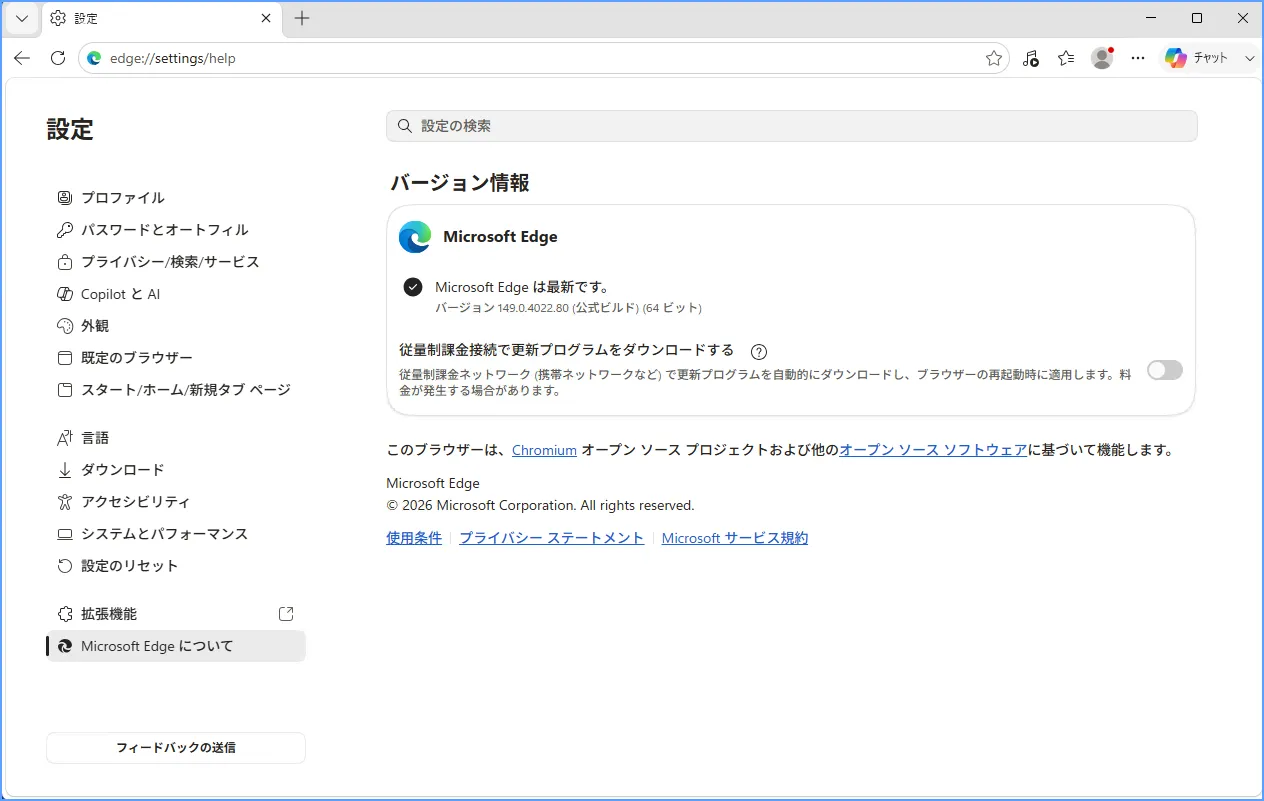Open プライバシー ステートメント link
Image resolution: width=1264 pixels, height=801 pixels.
click(552, 538)
